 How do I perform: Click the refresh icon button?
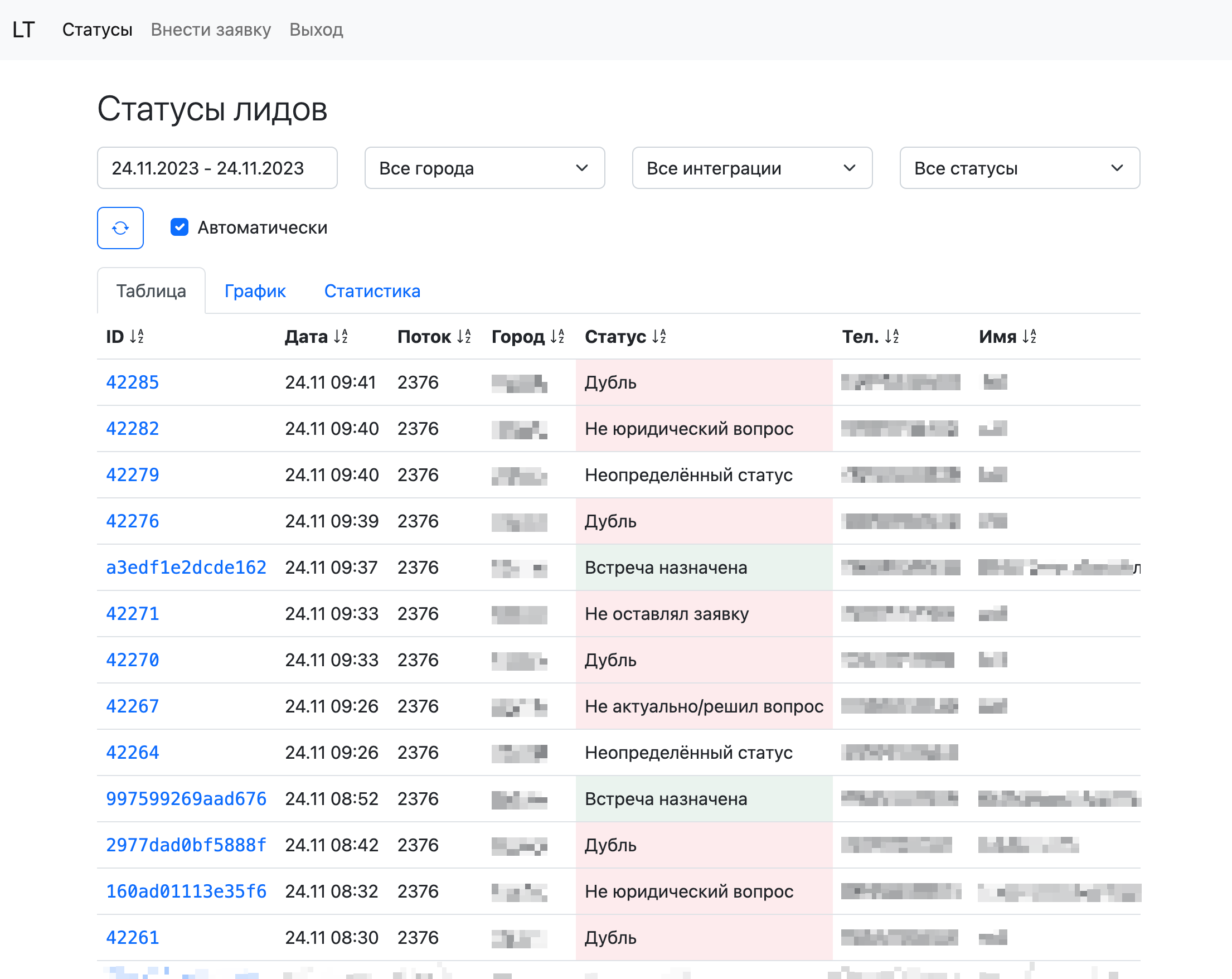pyautogui.click(x=120, y=228)
